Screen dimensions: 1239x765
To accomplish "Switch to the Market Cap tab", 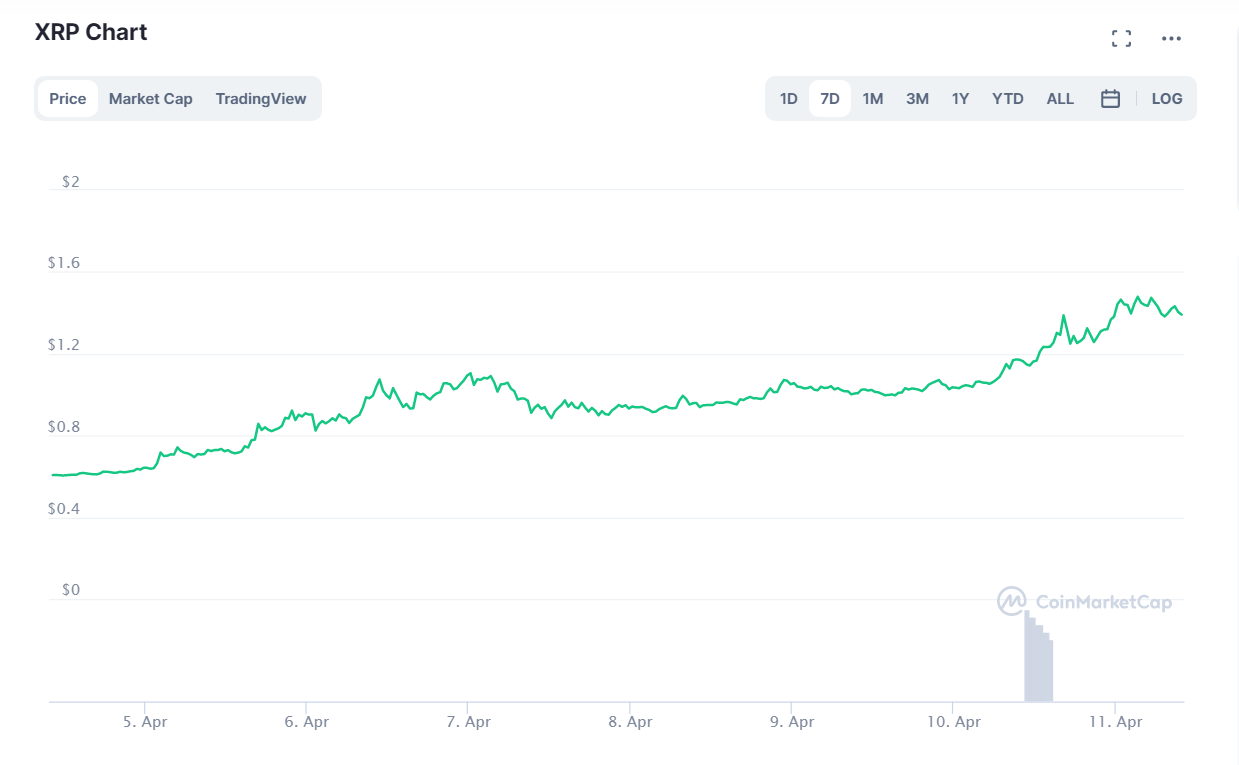I will [150, 99].
